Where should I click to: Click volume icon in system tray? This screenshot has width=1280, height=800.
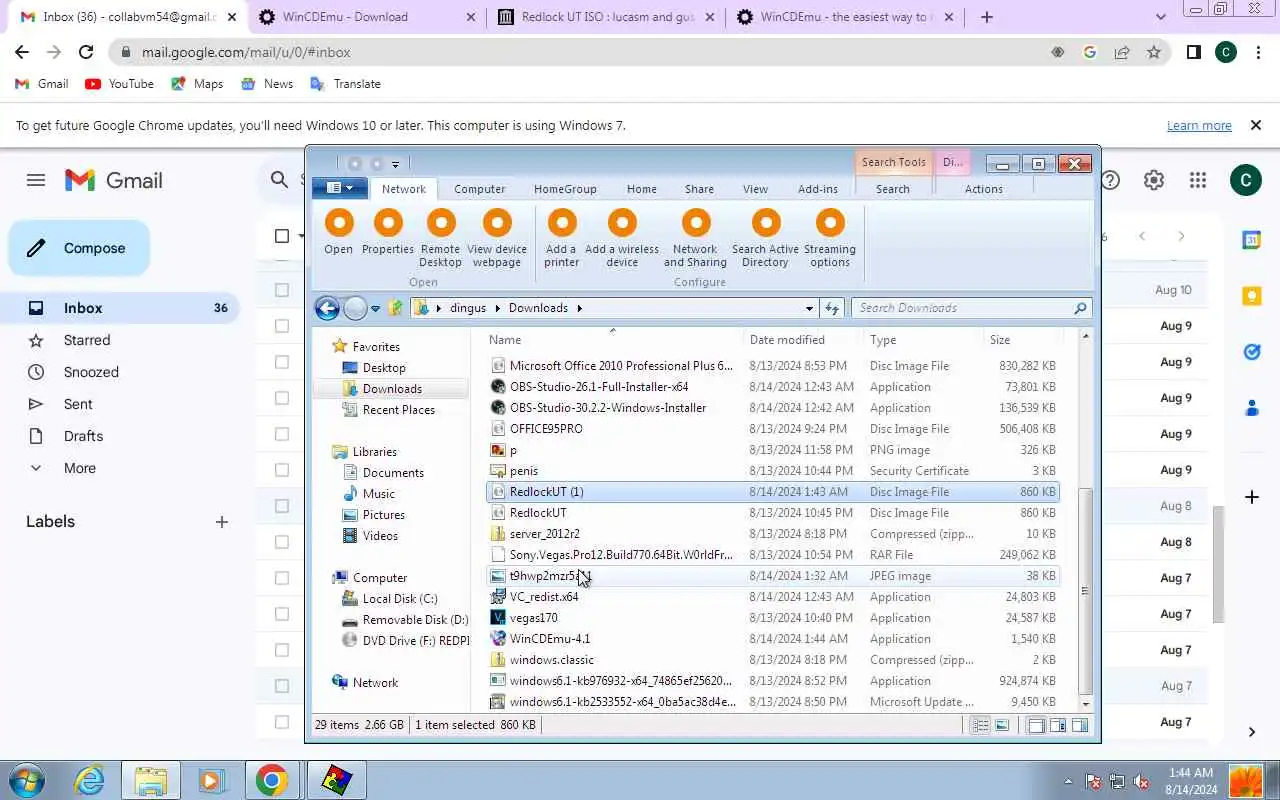click(1141, 782)
